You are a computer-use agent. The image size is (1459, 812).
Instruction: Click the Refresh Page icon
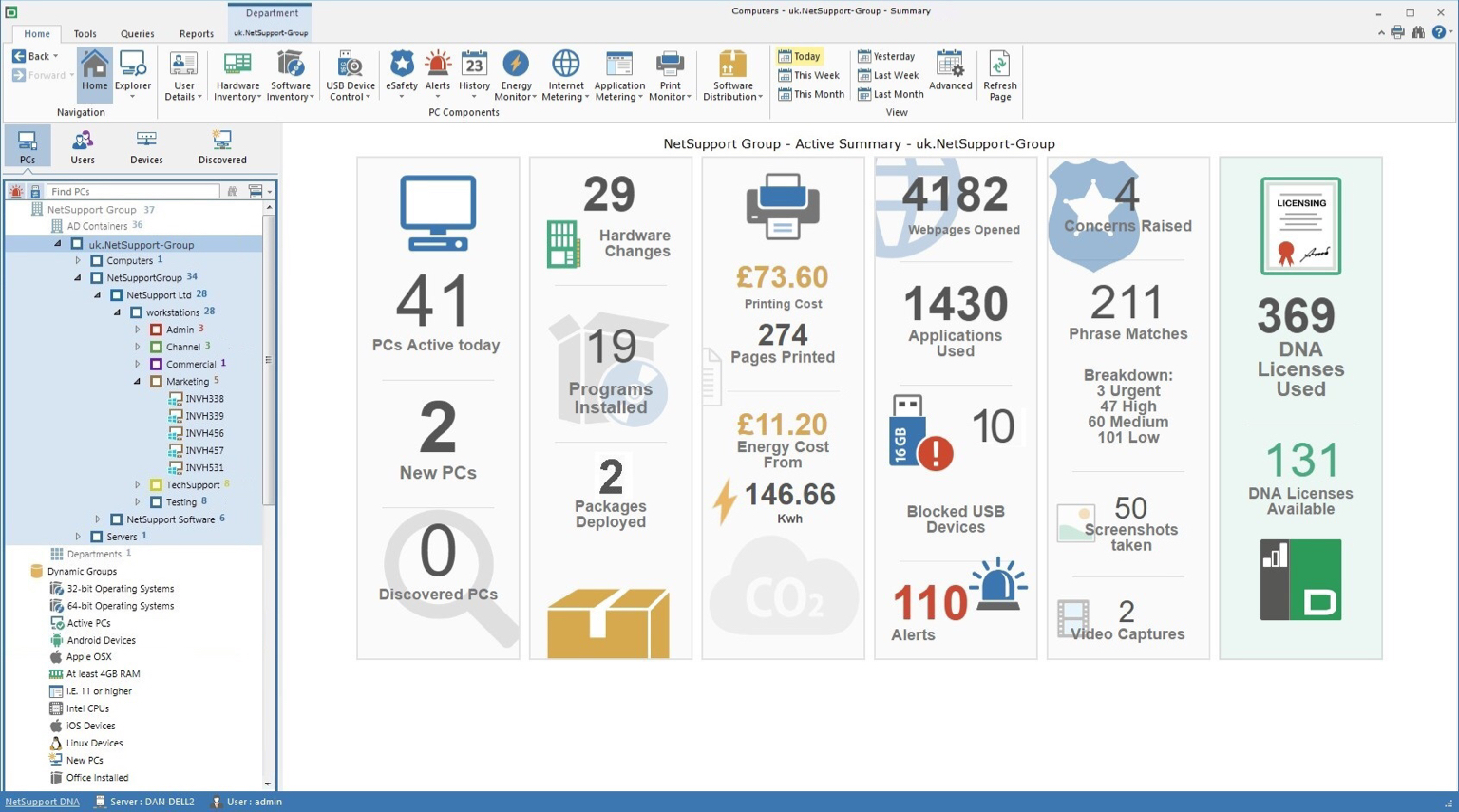click(999, 75)
